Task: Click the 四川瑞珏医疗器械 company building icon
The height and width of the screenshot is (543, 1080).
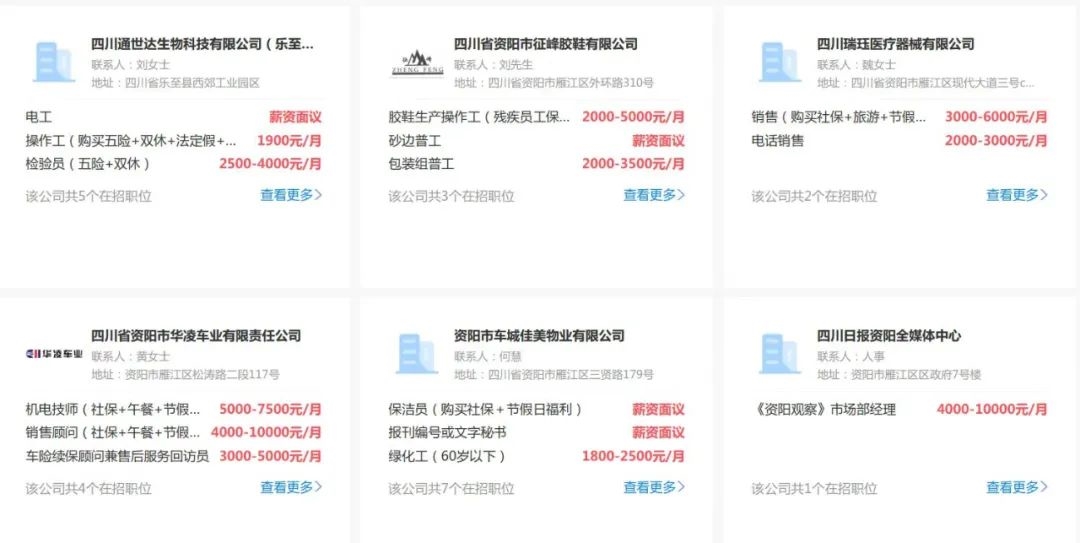Action: pos(780,63)
